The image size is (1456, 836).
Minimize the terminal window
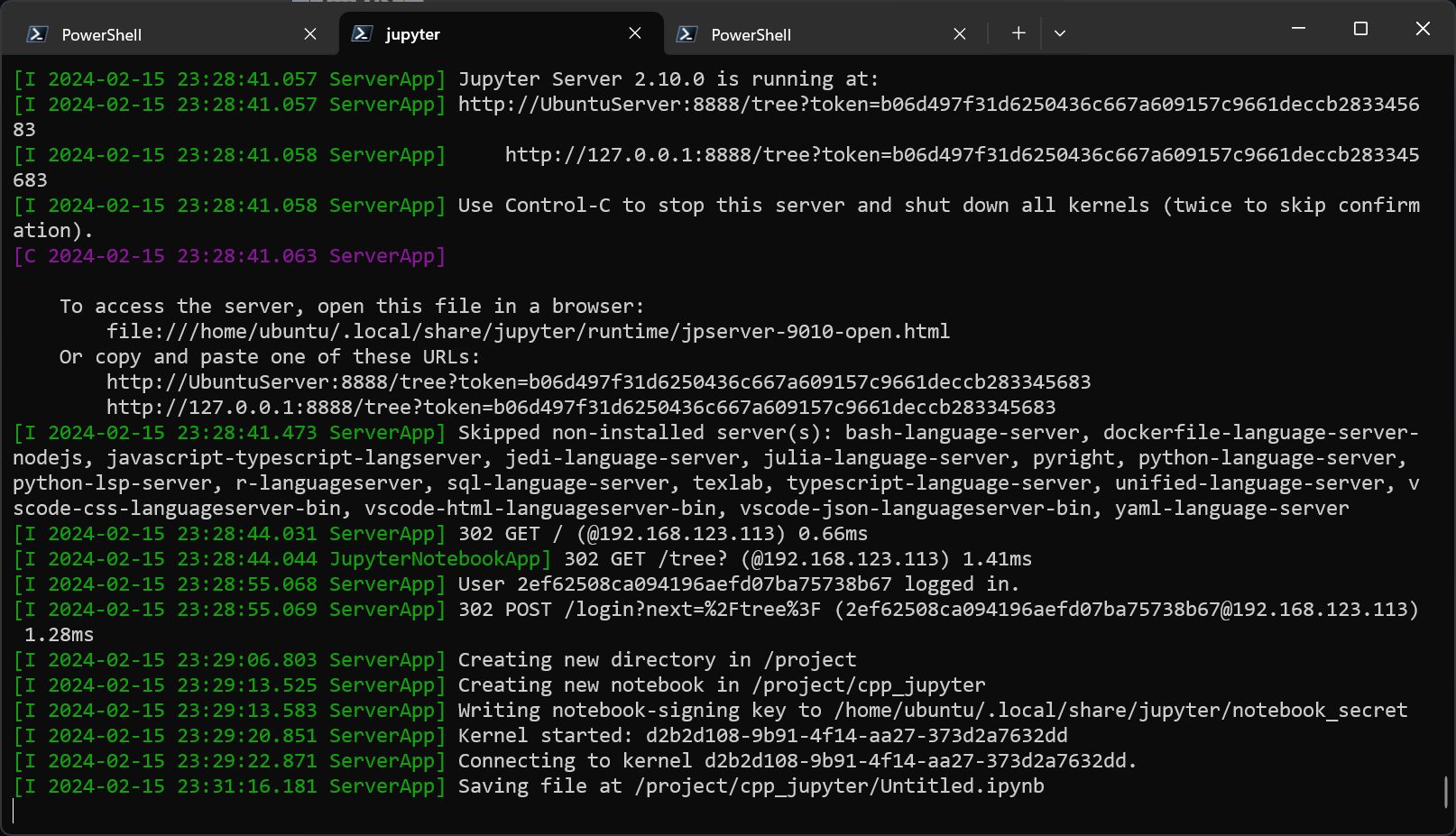1298,29
